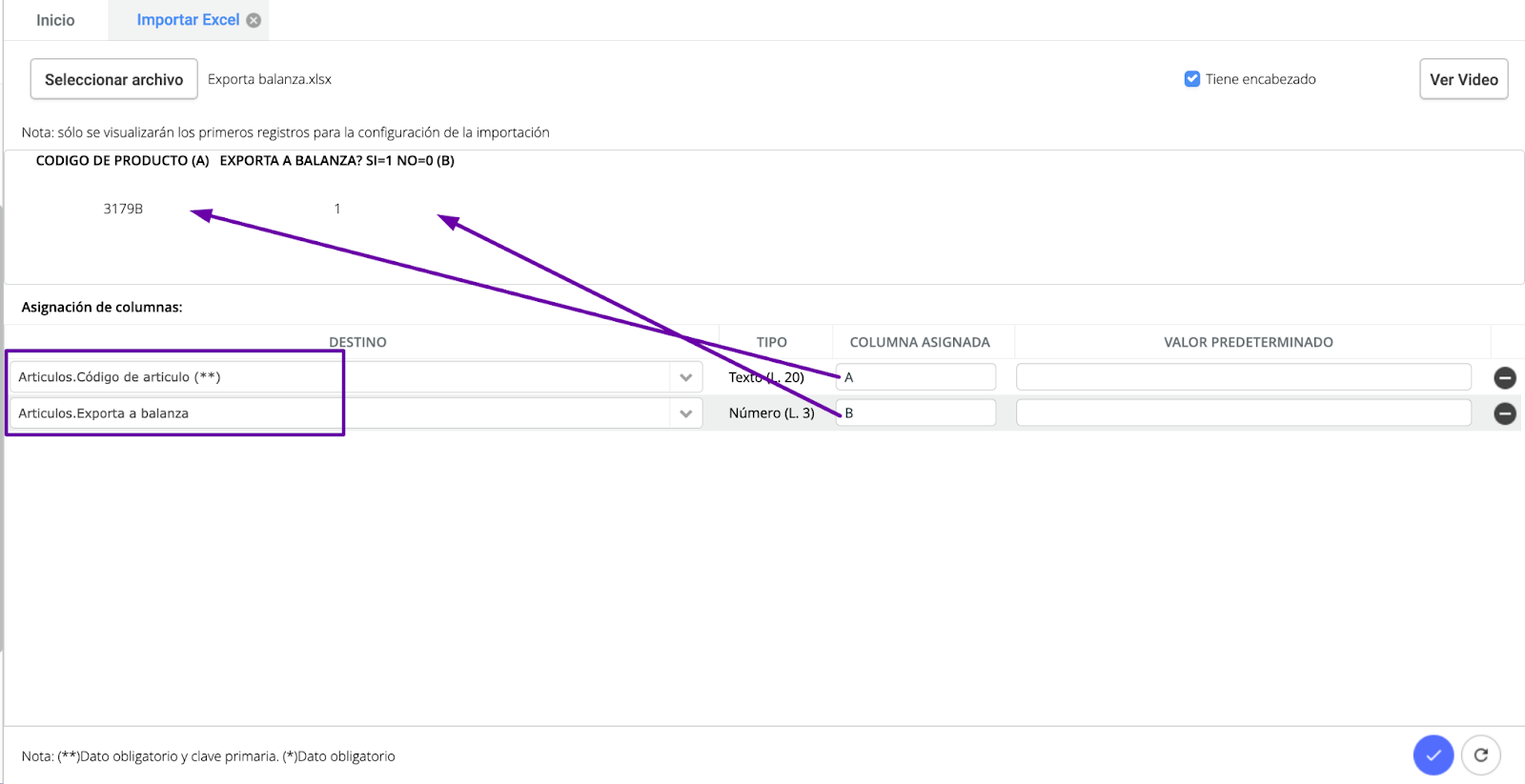Click the preview cell value 3179B

(x=123, y=209)
